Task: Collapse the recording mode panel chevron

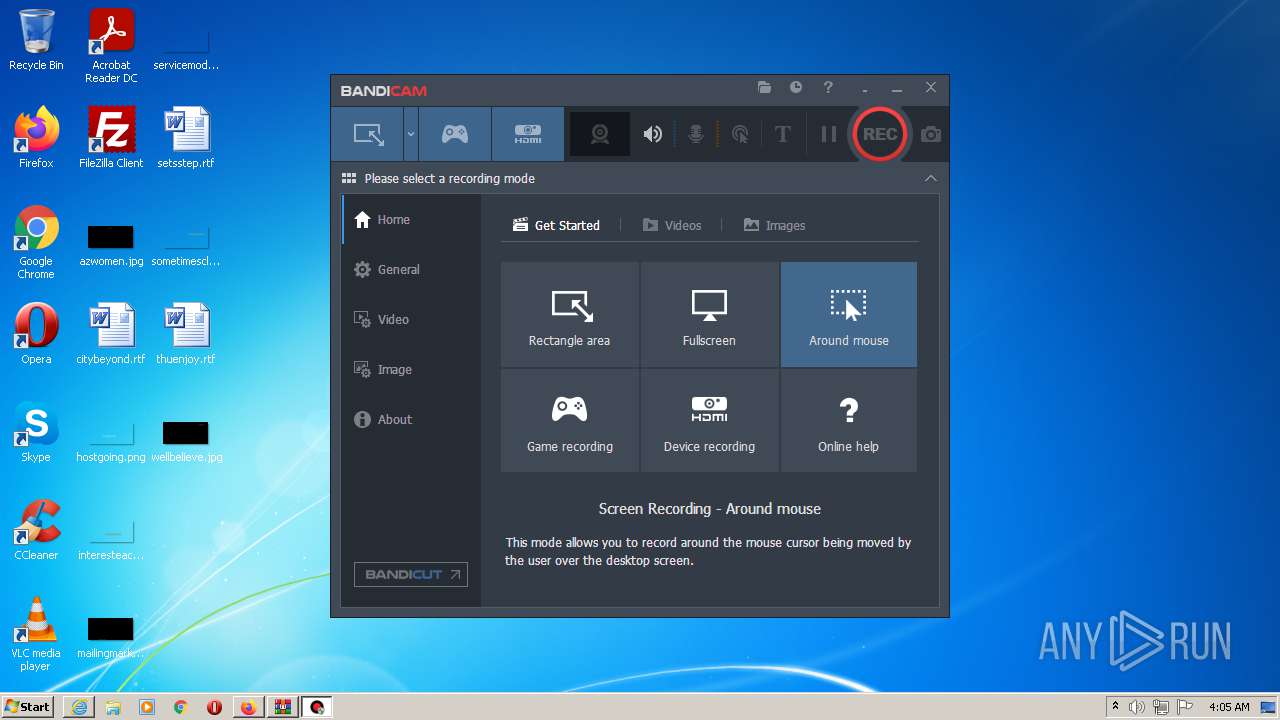Action: pos(931,178)
